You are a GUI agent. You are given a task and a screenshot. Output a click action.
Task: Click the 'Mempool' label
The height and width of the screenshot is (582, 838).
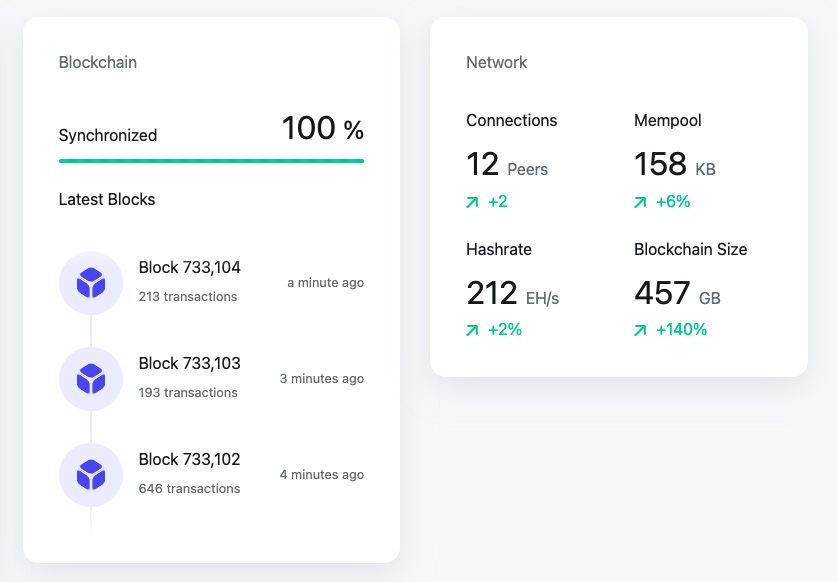(668, 121)
